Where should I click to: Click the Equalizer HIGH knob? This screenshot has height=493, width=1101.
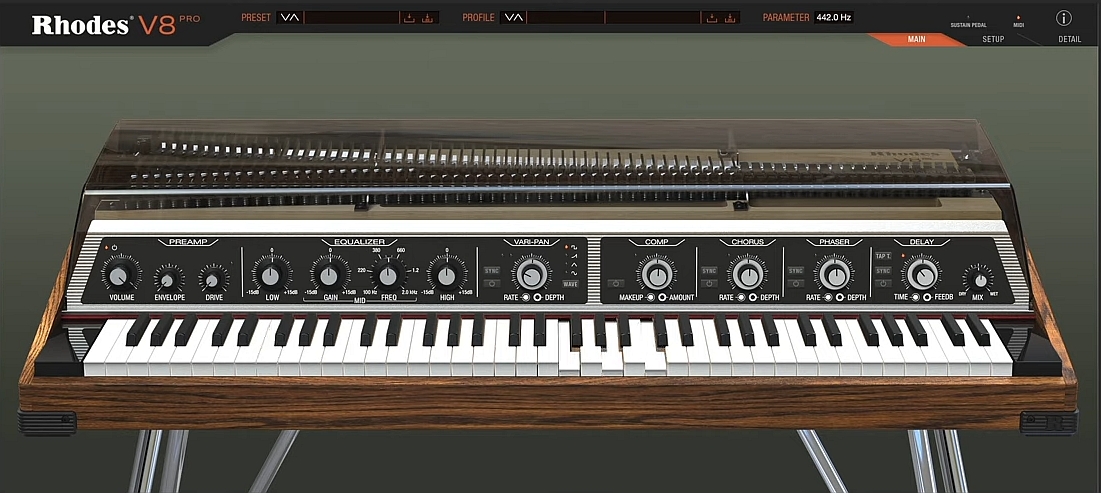click(x=447, y=275)
